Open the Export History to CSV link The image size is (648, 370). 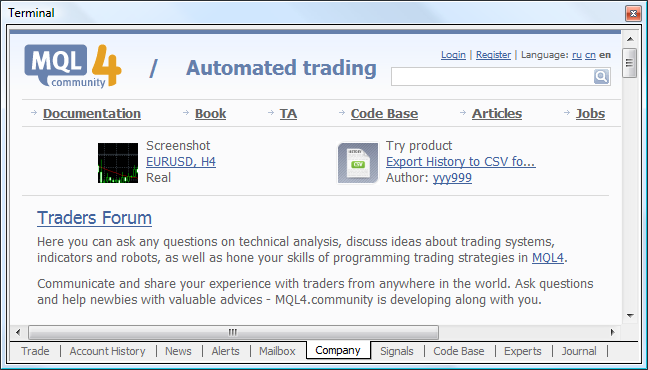click(460, 162)
